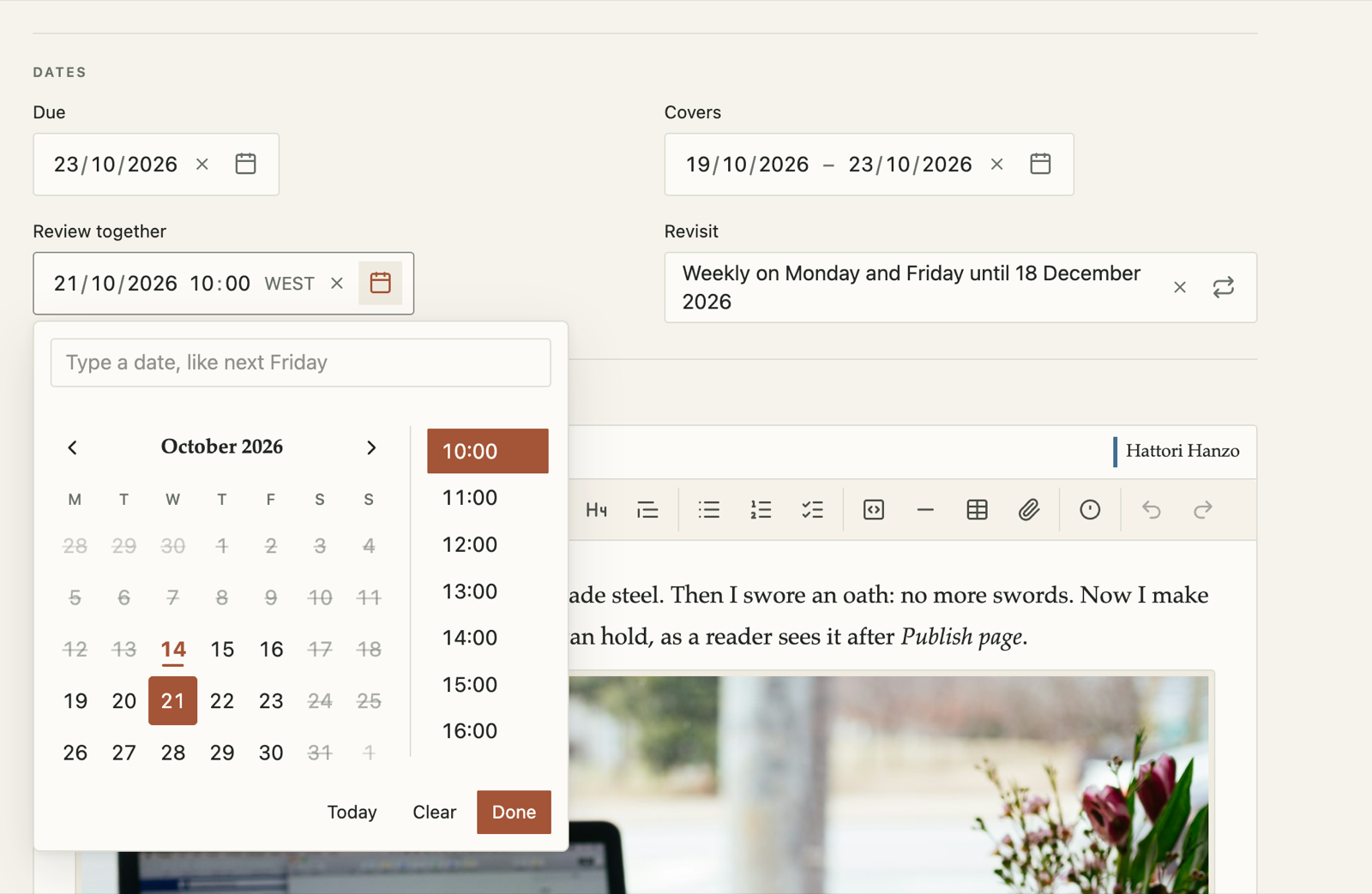This screenshot has width=1372, height=894.
Task: Open the Covers date range calendar
Action: point(1040,164)
